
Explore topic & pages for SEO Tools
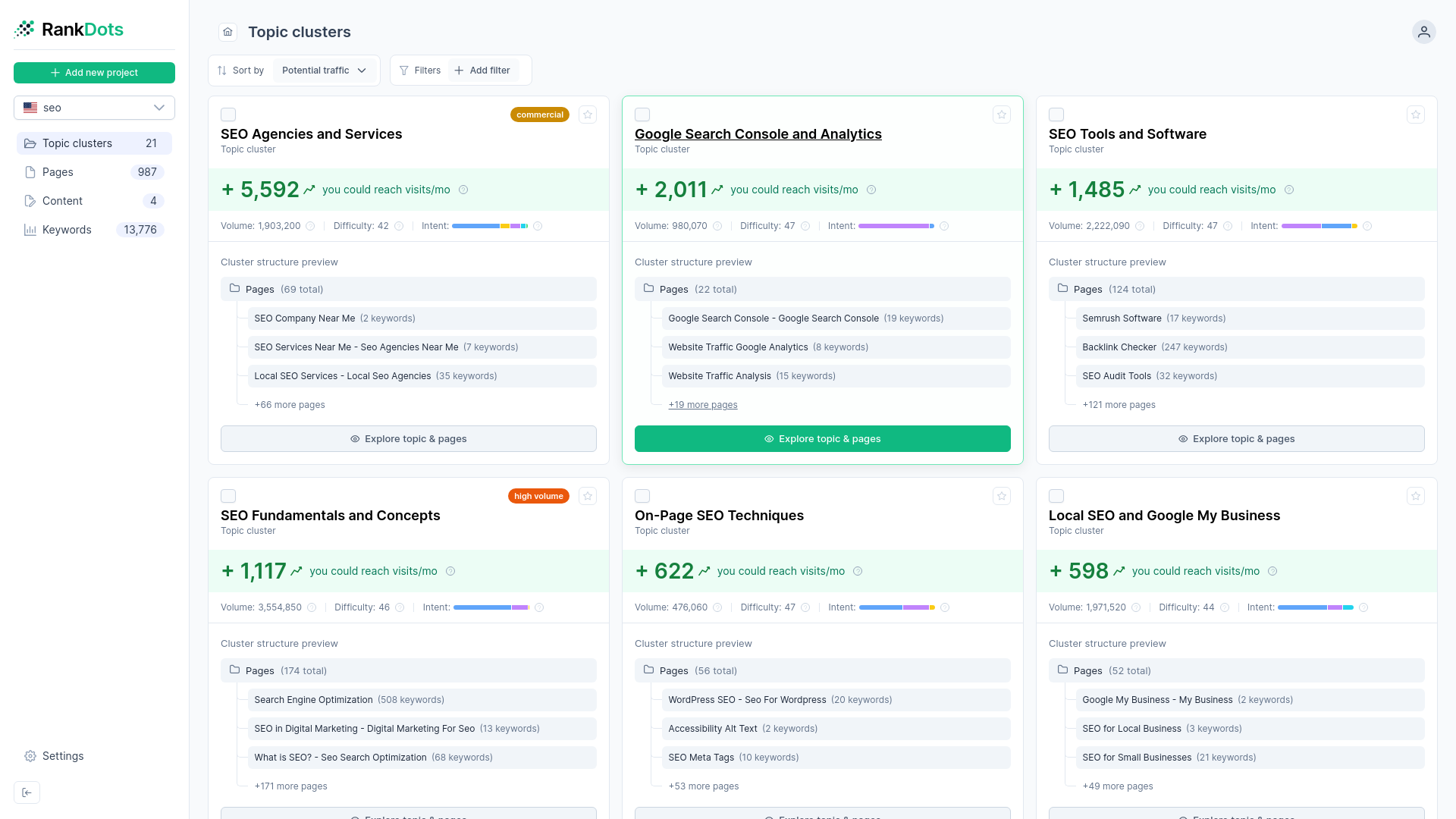1237,439
